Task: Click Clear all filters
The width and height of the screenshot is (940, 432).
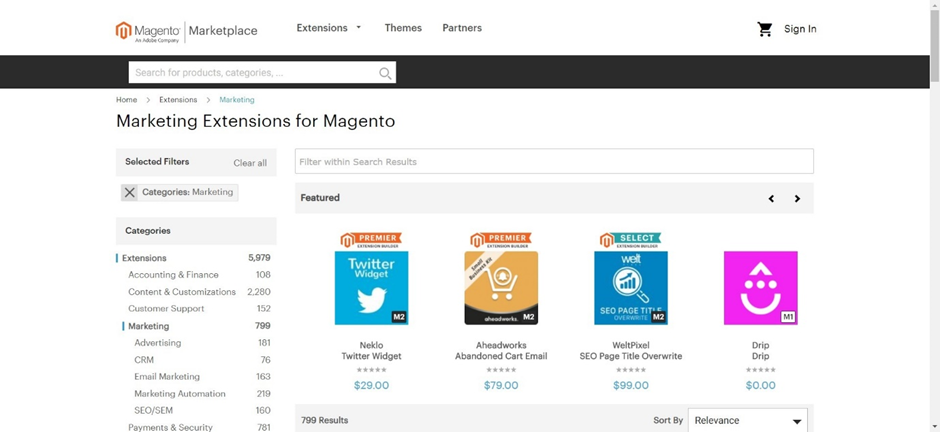Action: pyautogui.click(x=250, y=163)
